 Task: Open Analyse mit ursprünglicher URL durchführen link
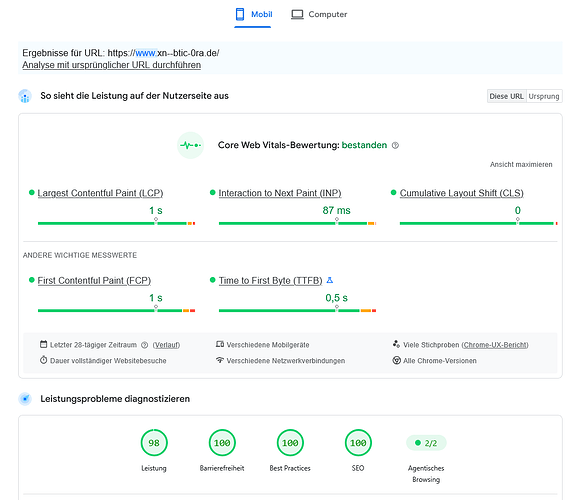[x=112, y=65]
